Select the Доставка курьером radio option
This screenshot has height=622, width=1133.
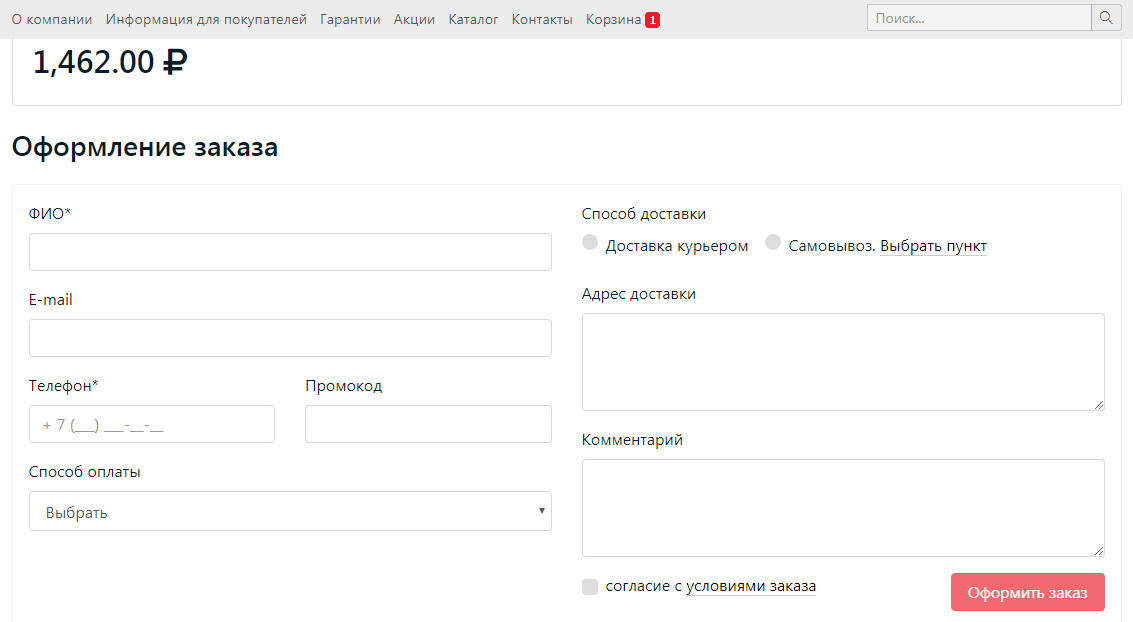pos(590,243)
